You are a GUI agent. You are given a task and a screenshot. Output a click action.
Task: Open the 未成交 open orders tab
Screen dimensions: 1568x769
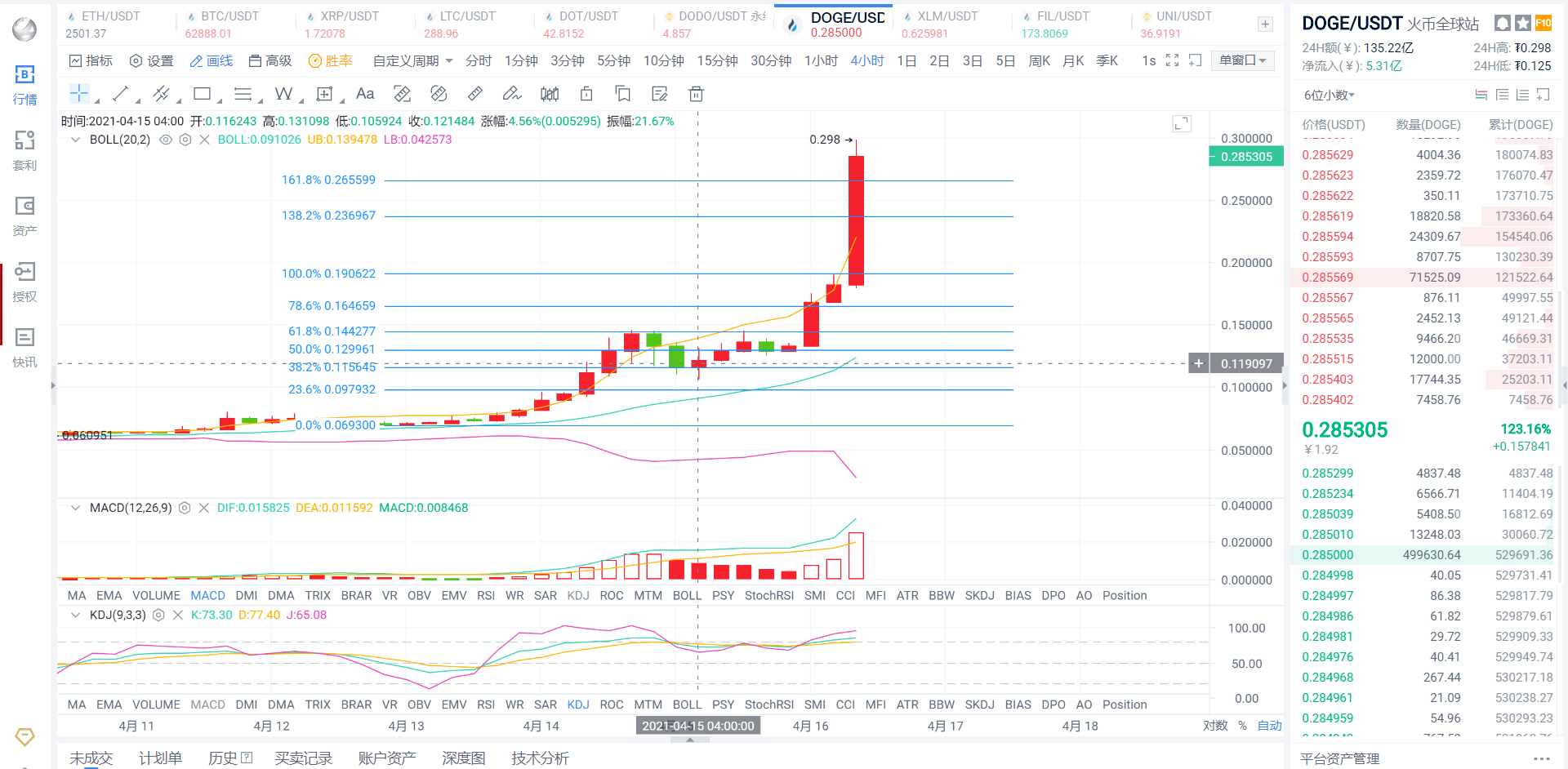tap(91, 758)
